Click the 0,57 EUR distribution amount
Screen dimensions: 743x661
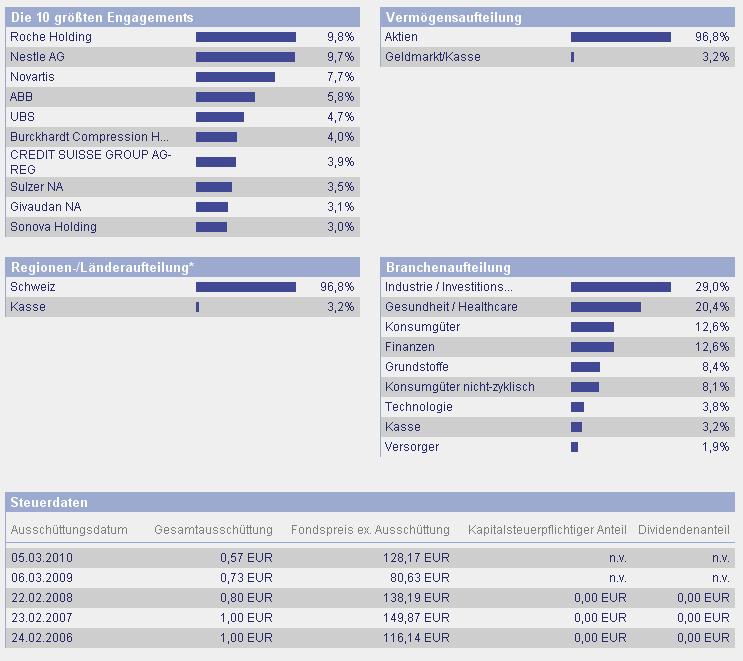click(246, 558)
